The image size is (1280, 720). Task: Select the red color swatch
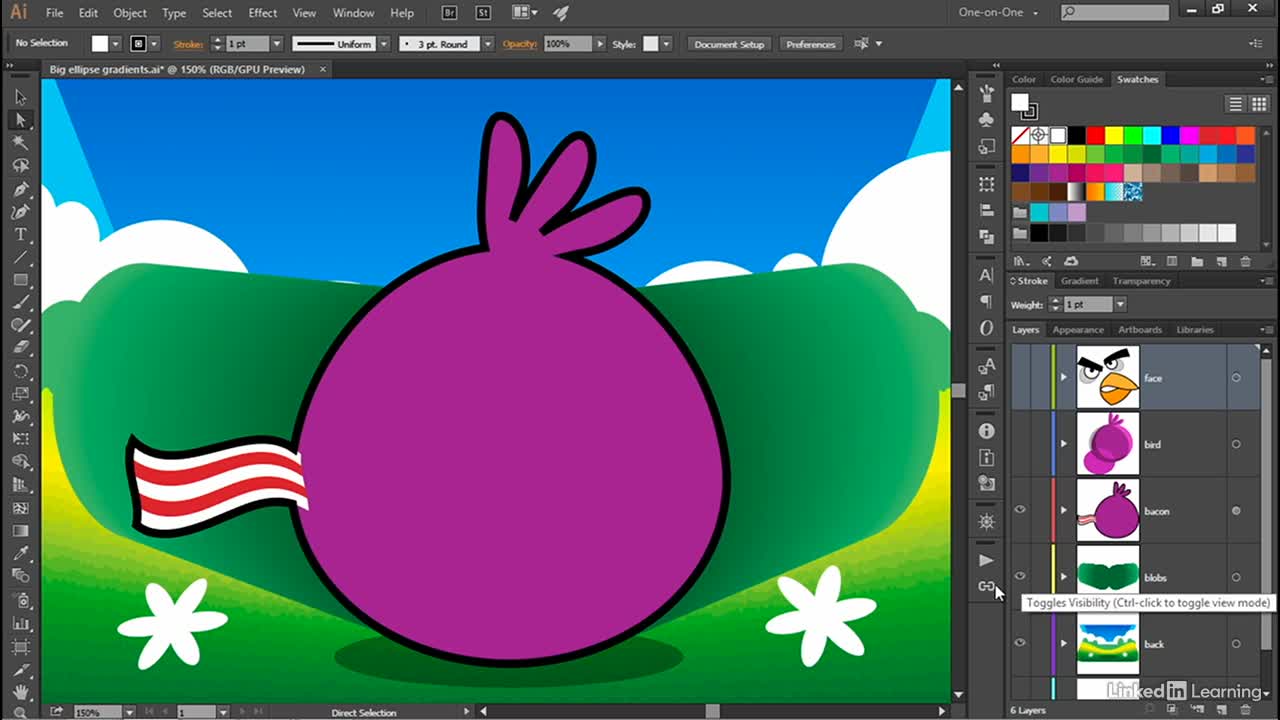pyautogui.click(x=1095, y=135)
